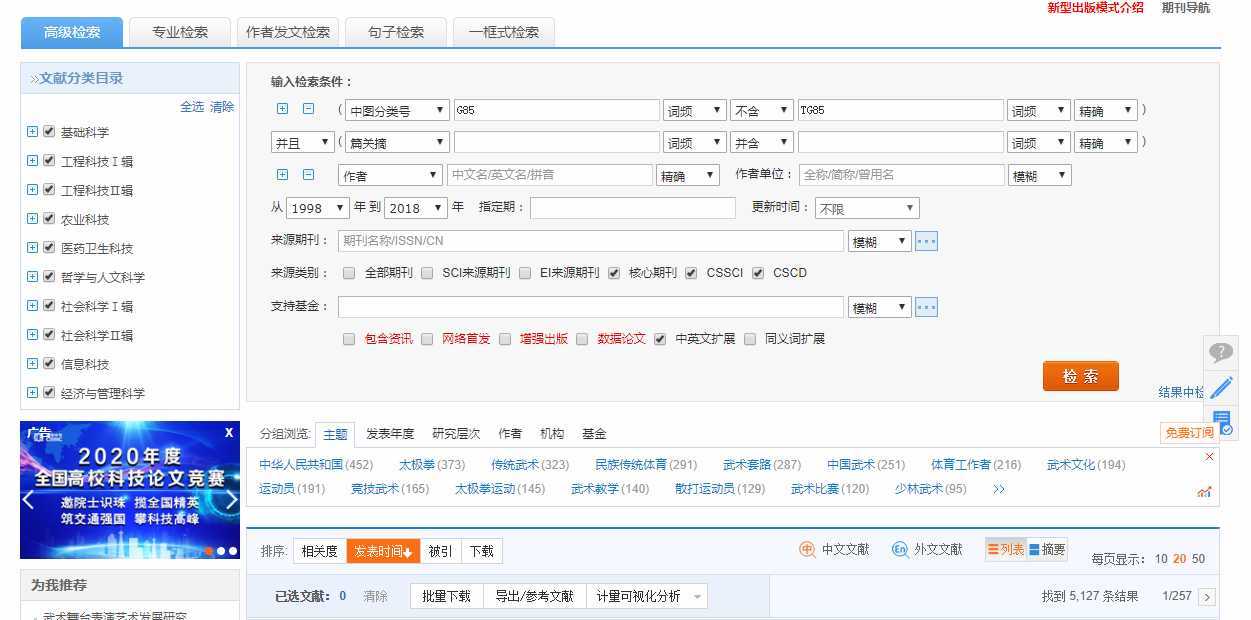Go to next results page arrow

click(x=1207, y=597)
